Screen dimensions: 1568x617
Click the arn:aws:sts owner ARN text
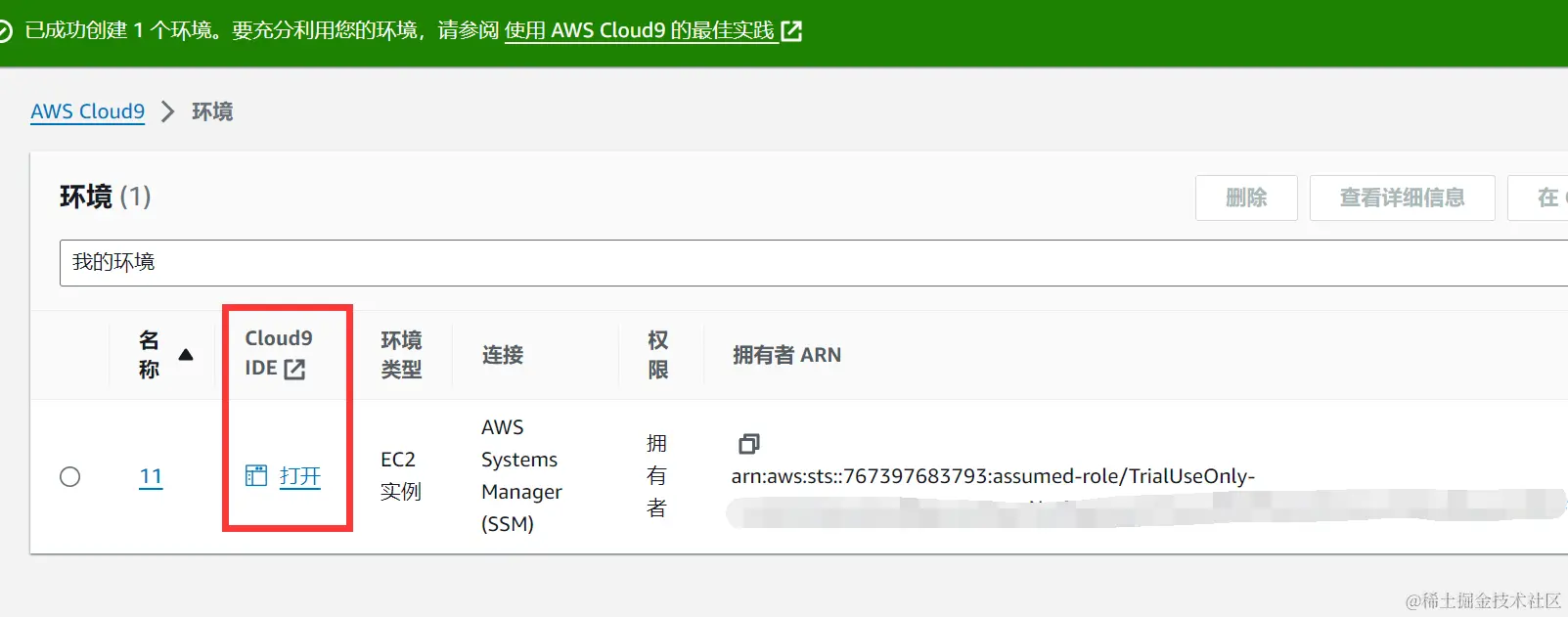[993, 476]
